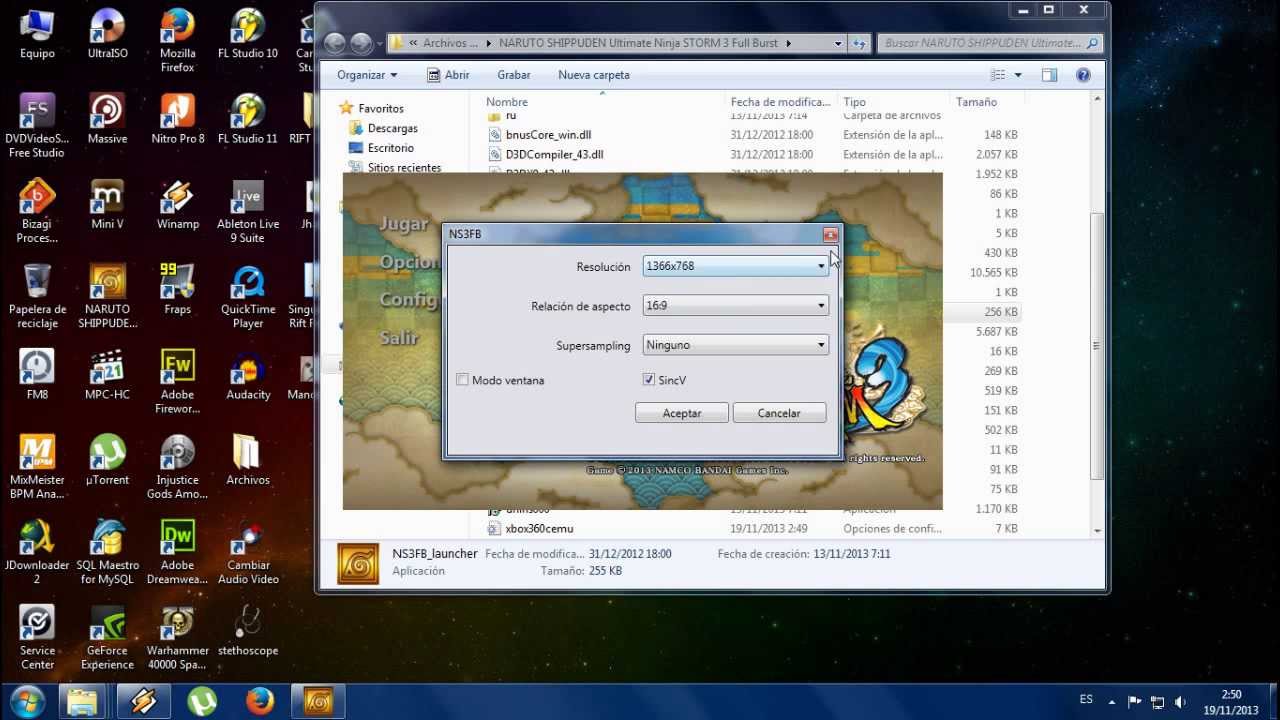Screen dimensions: 1280x720
Task: Click Grabar in the Explorer toolbar
Action: point(514,75)
